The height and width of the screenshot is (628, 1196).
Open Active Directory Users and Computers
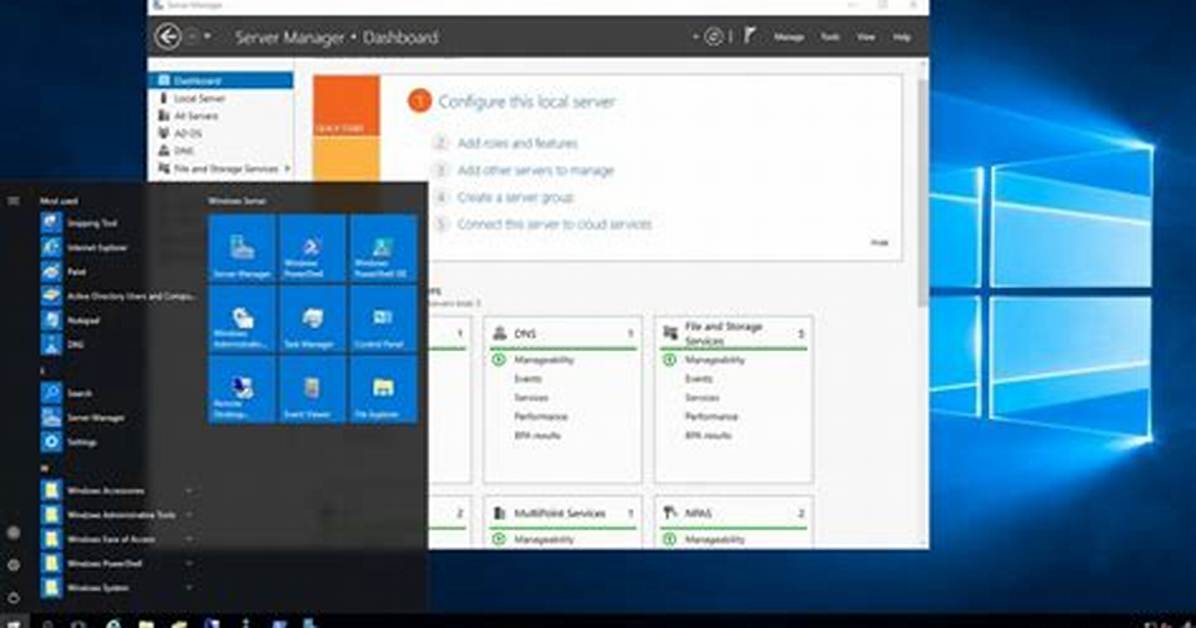(118, 296)
